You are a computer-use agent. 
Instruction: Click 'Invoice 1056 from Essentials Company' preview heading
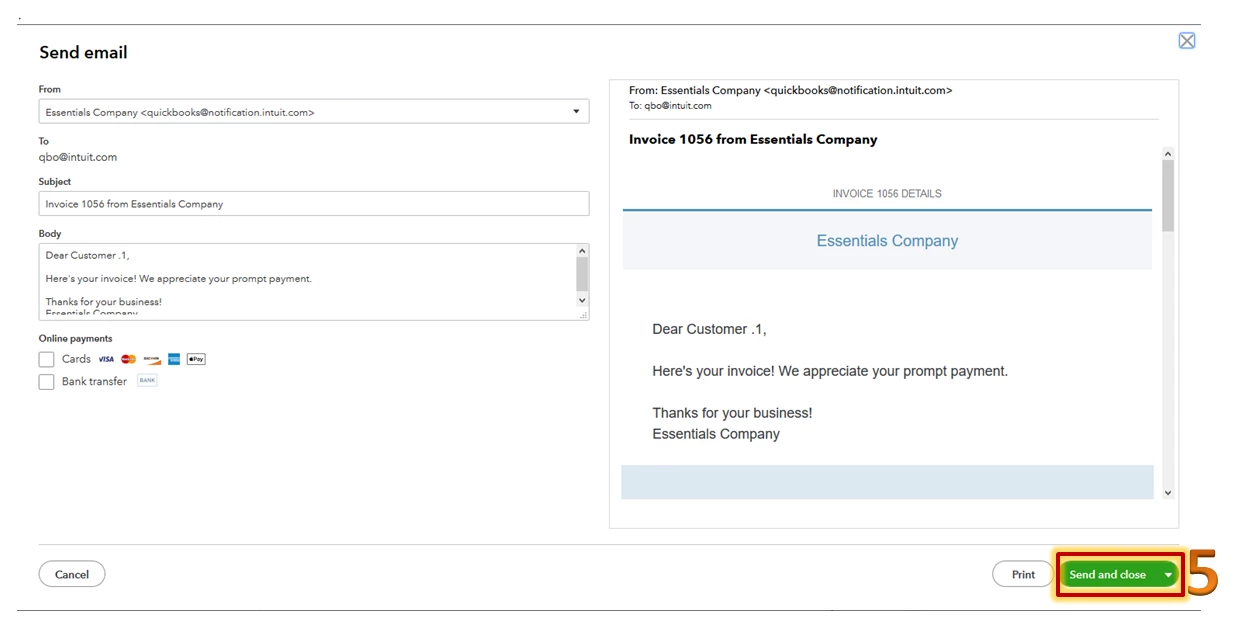pos(753,140)
